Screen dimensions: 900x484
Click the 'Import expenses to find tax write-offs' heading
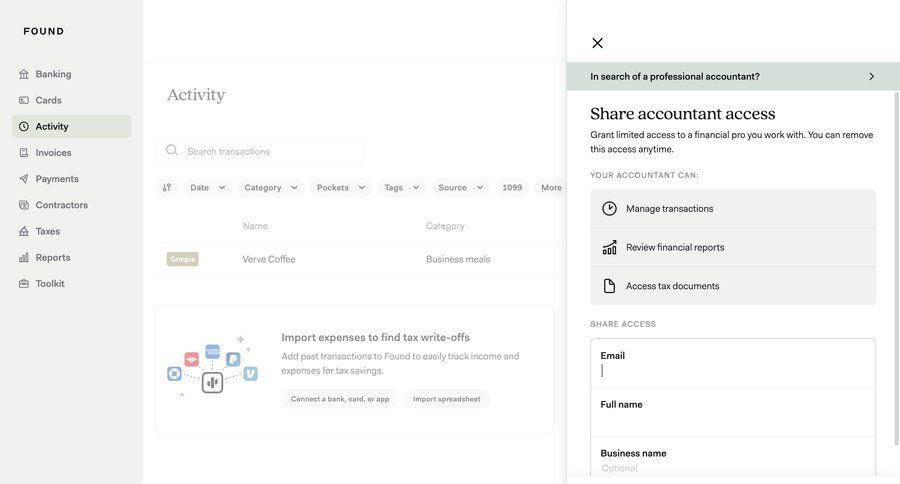click(x=375, y=338)
